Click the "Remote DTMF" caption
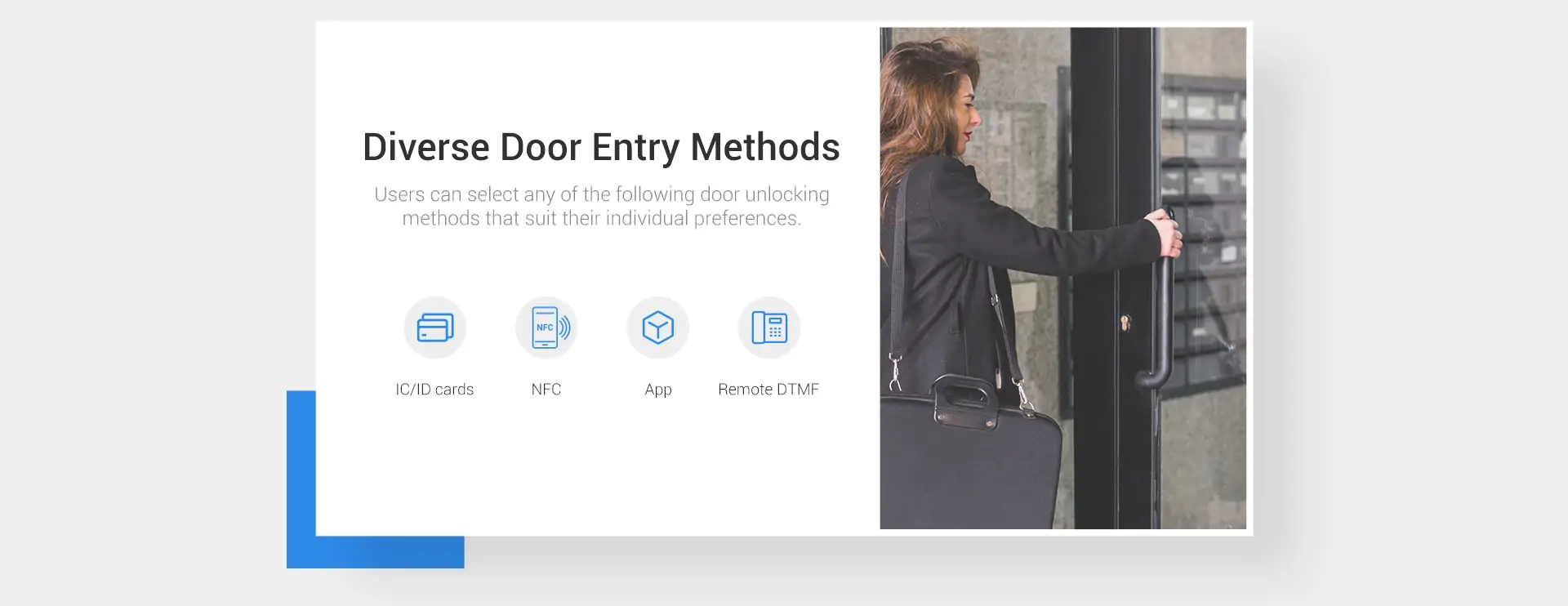The image size is (1568, 606). (768, 390)
